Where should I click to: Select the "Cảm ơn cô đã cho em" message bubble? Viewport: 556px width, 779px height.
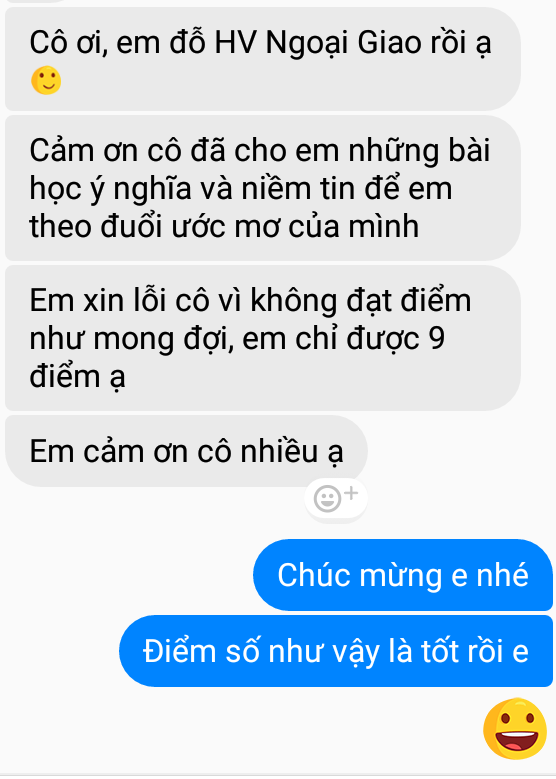point(262,188)
